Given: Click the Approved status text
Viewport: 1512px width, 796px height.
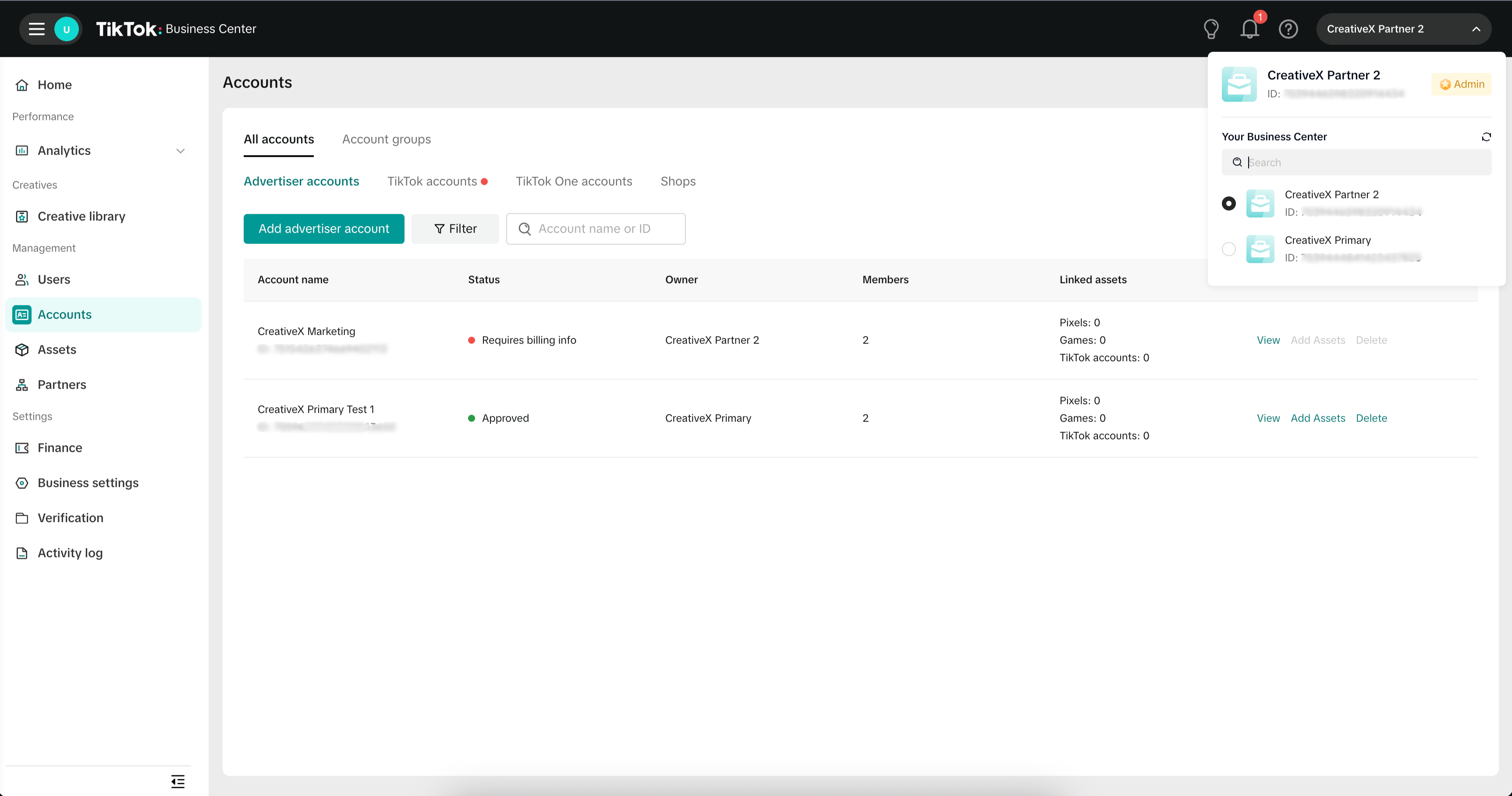Looking at the screenshot, I should click(x=505, y=418).
